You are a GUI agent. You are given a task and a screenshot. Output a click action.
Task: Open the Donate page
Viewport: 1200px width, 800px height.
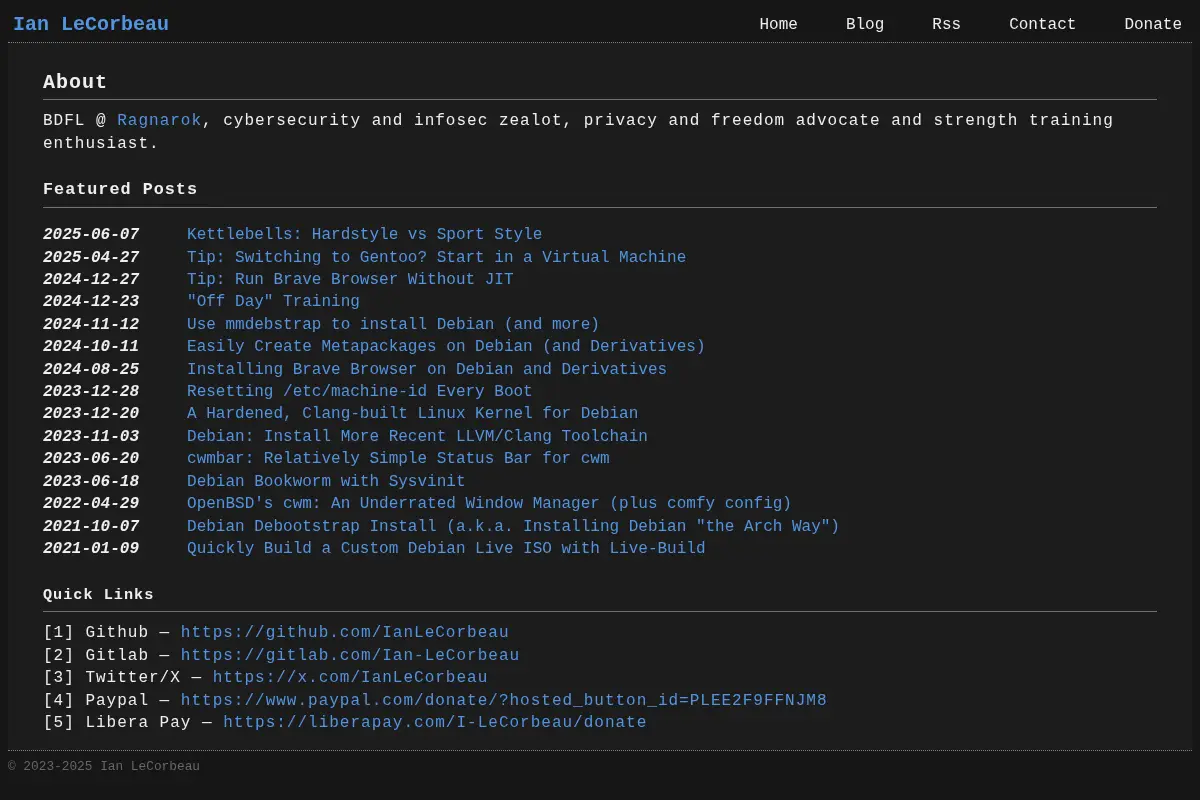point(1153,24)
